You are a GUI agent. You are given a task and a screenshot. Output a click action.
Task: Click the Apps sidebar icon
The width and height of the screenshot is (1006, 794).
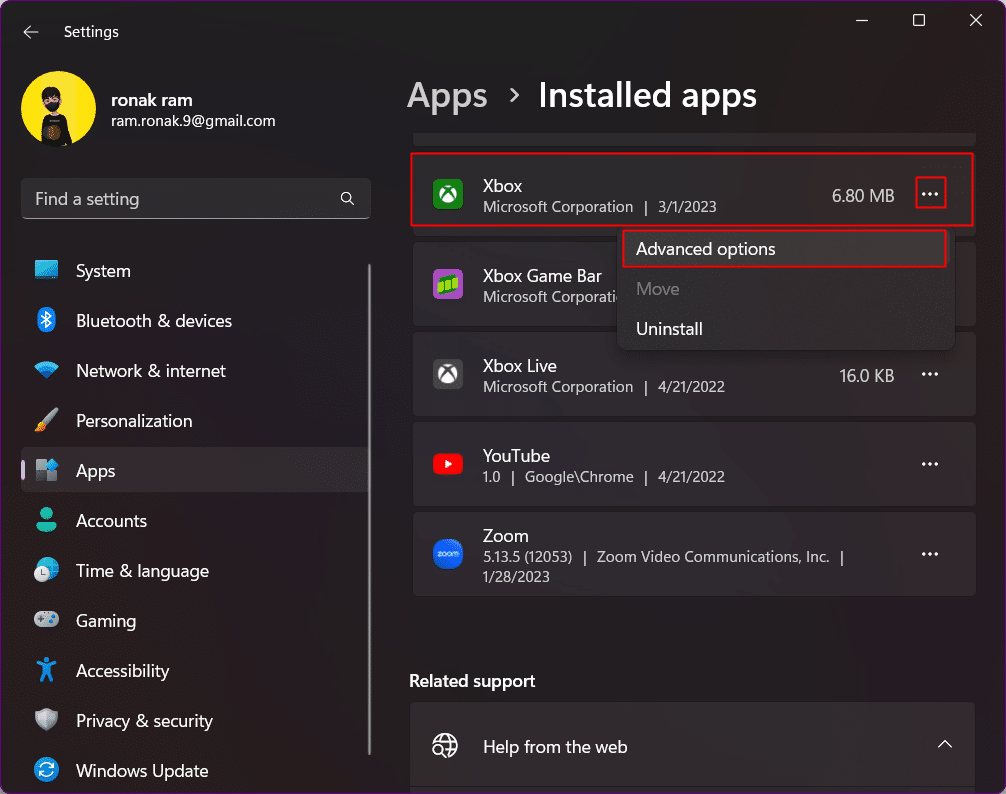pos(46,470)
